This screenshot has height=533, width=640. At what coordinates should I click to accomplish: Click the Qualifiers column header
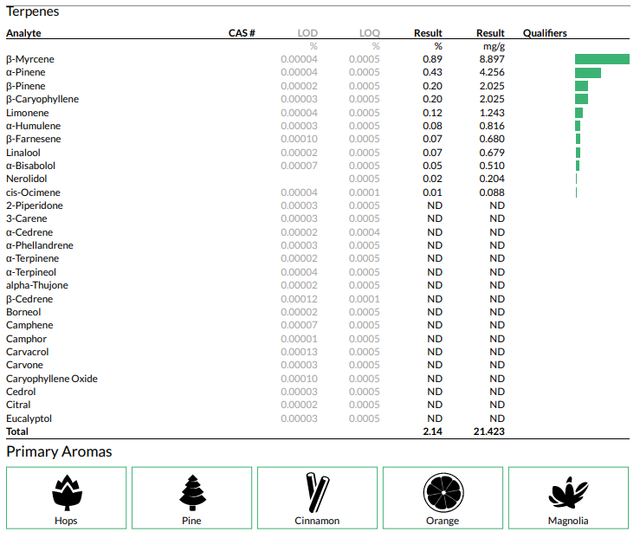coord(545,33)
